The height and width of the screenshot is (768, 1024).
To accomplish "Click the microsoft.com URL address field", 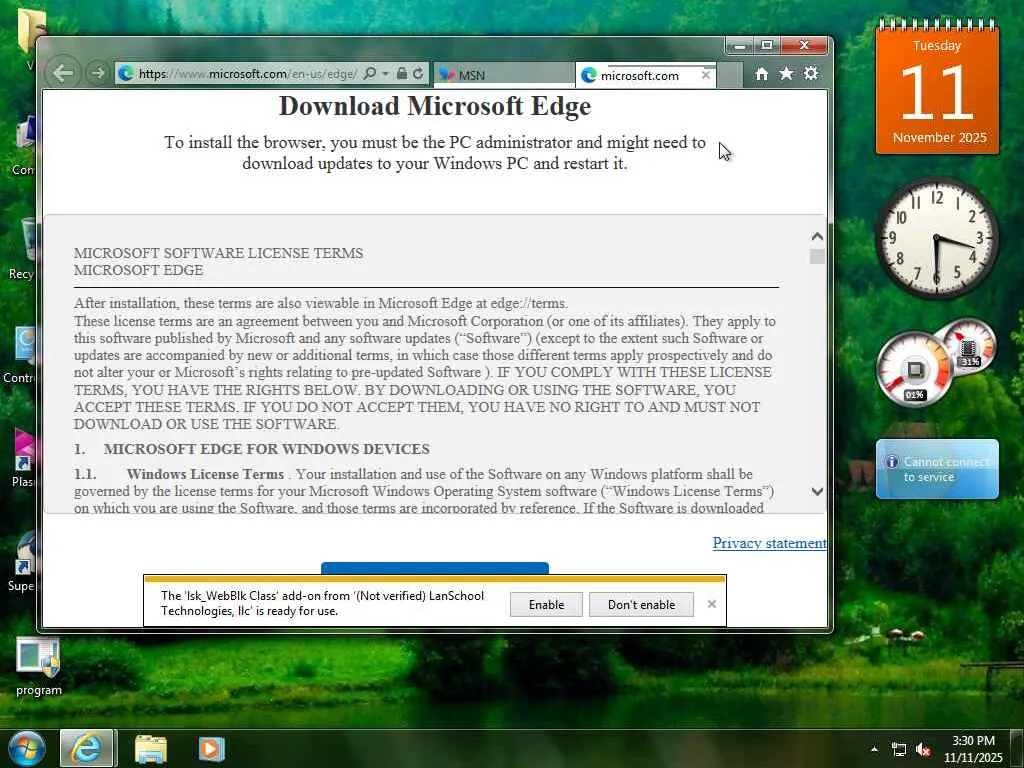I will point(247,74).
